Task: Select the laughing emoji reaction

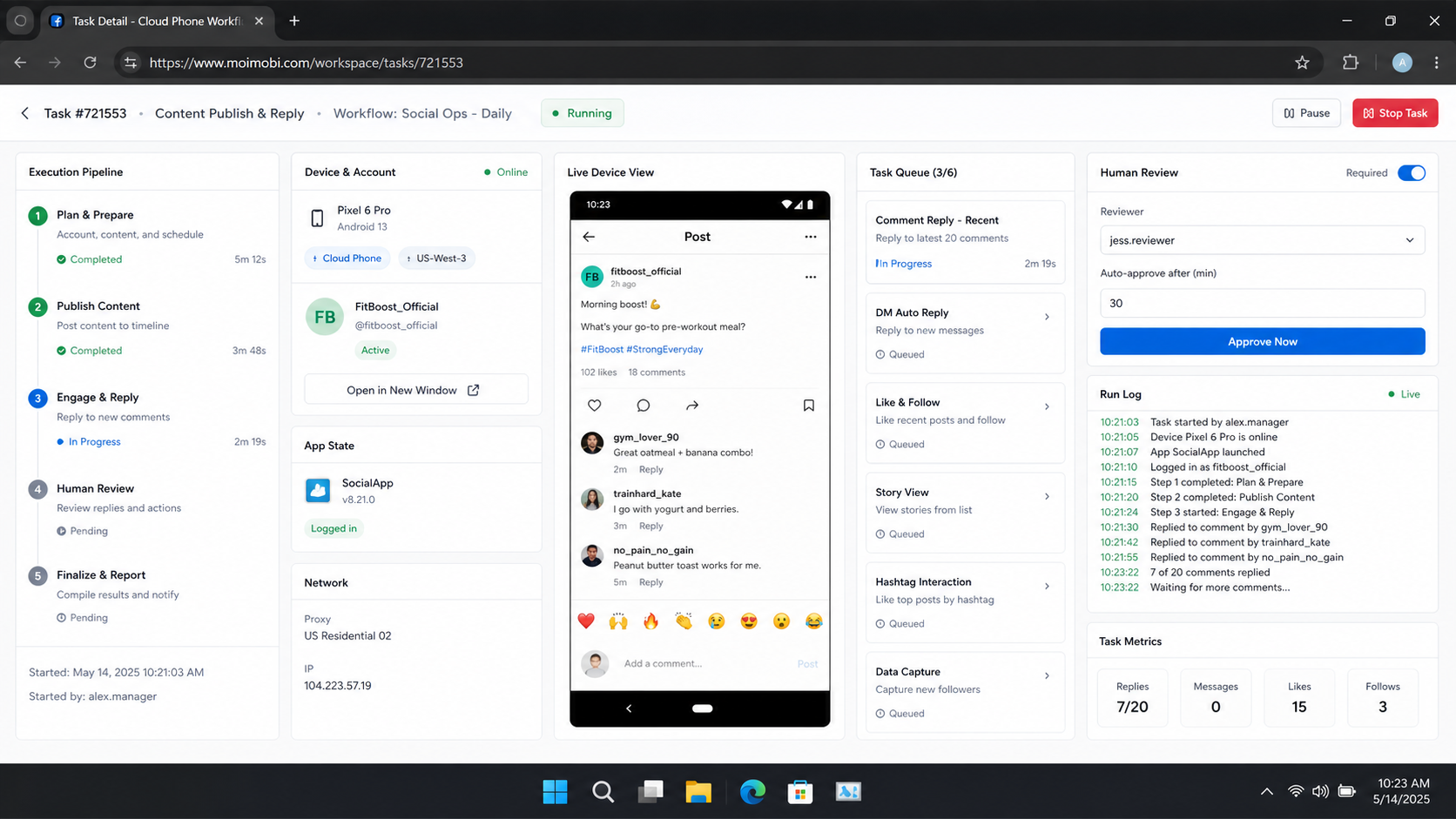Action: tap(813, 621)
